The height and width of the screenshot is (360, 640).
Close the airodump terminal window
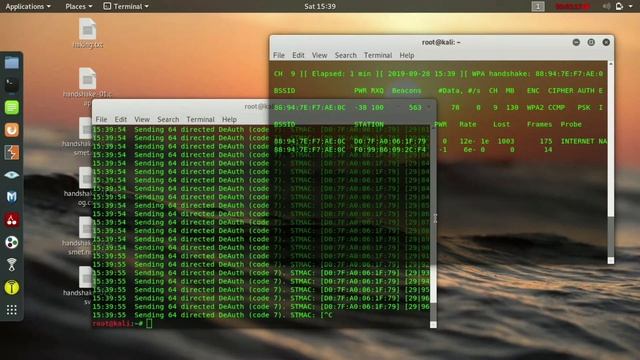click(x=606, y=42)
